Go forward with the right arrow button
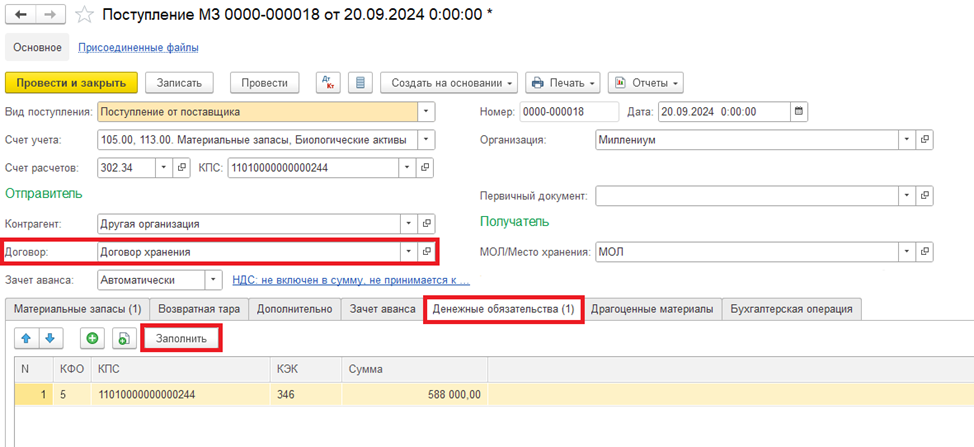Viewport: 974px width, 447px height. click(51, 15)
